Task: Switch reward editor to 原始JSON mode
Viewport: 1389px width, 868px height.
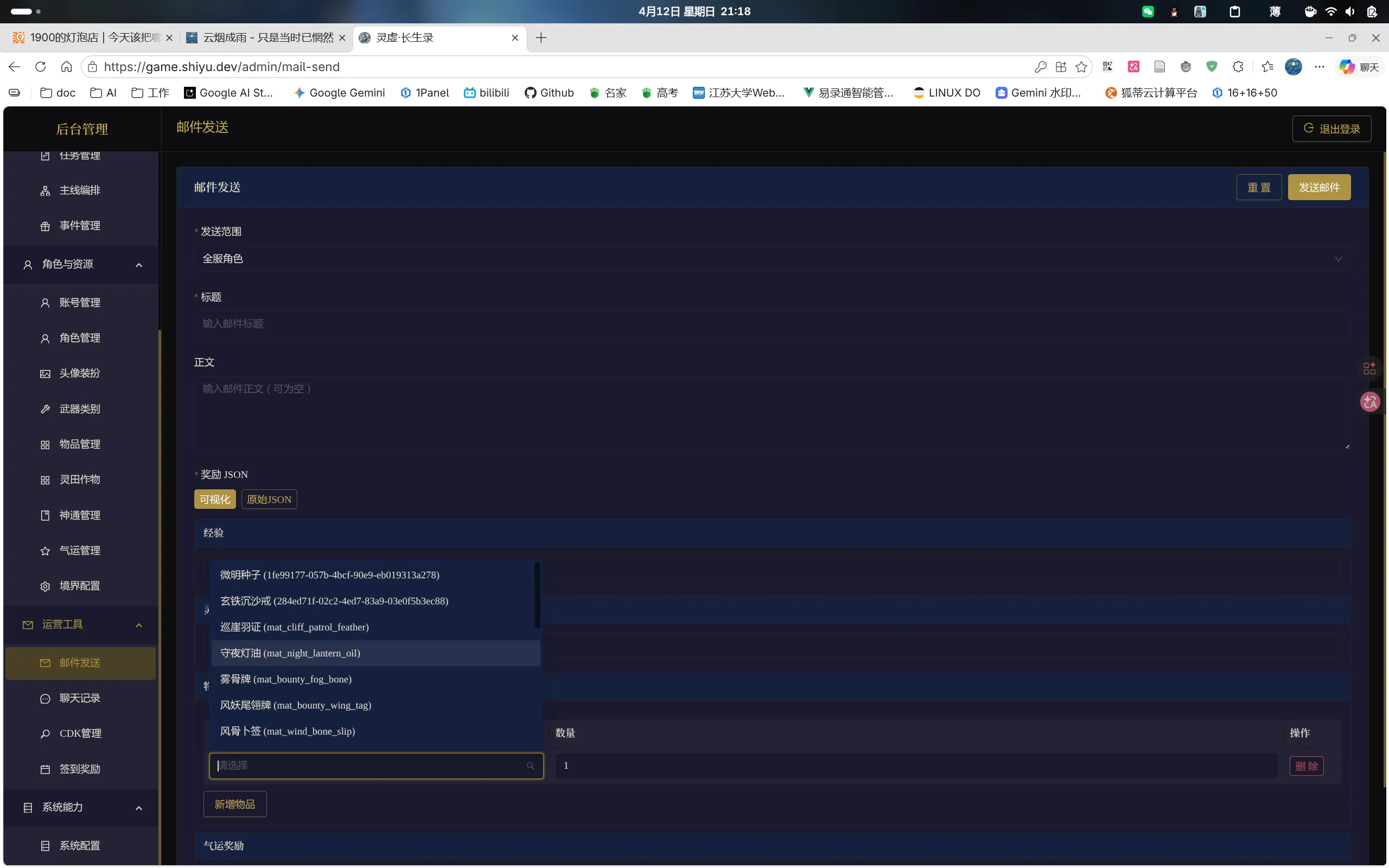Action: tap(269, 499)
